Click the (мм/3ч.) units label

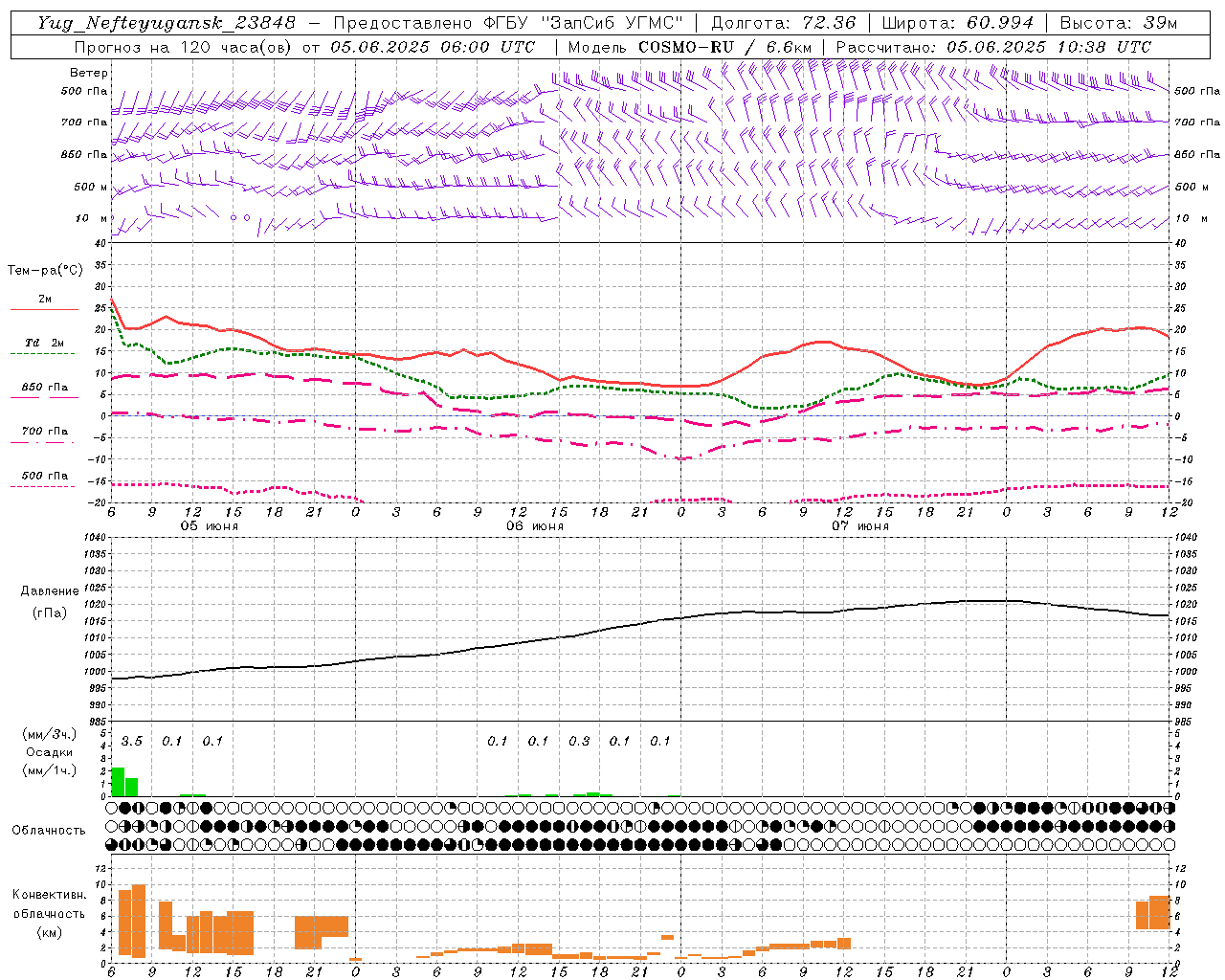tap(49, 734)
